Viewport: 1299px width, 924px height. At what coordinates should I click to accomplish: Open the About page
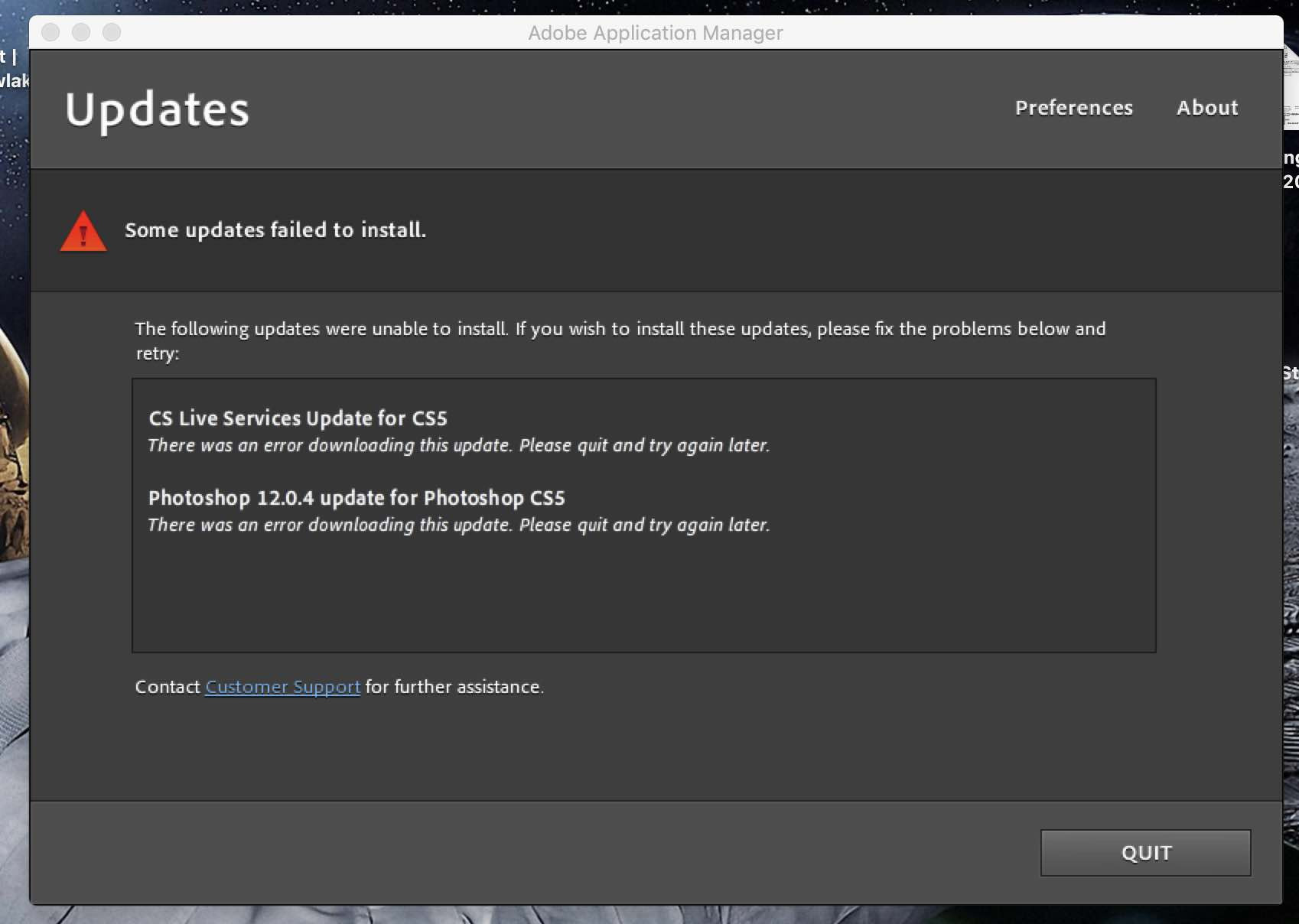click(1207, 108)
